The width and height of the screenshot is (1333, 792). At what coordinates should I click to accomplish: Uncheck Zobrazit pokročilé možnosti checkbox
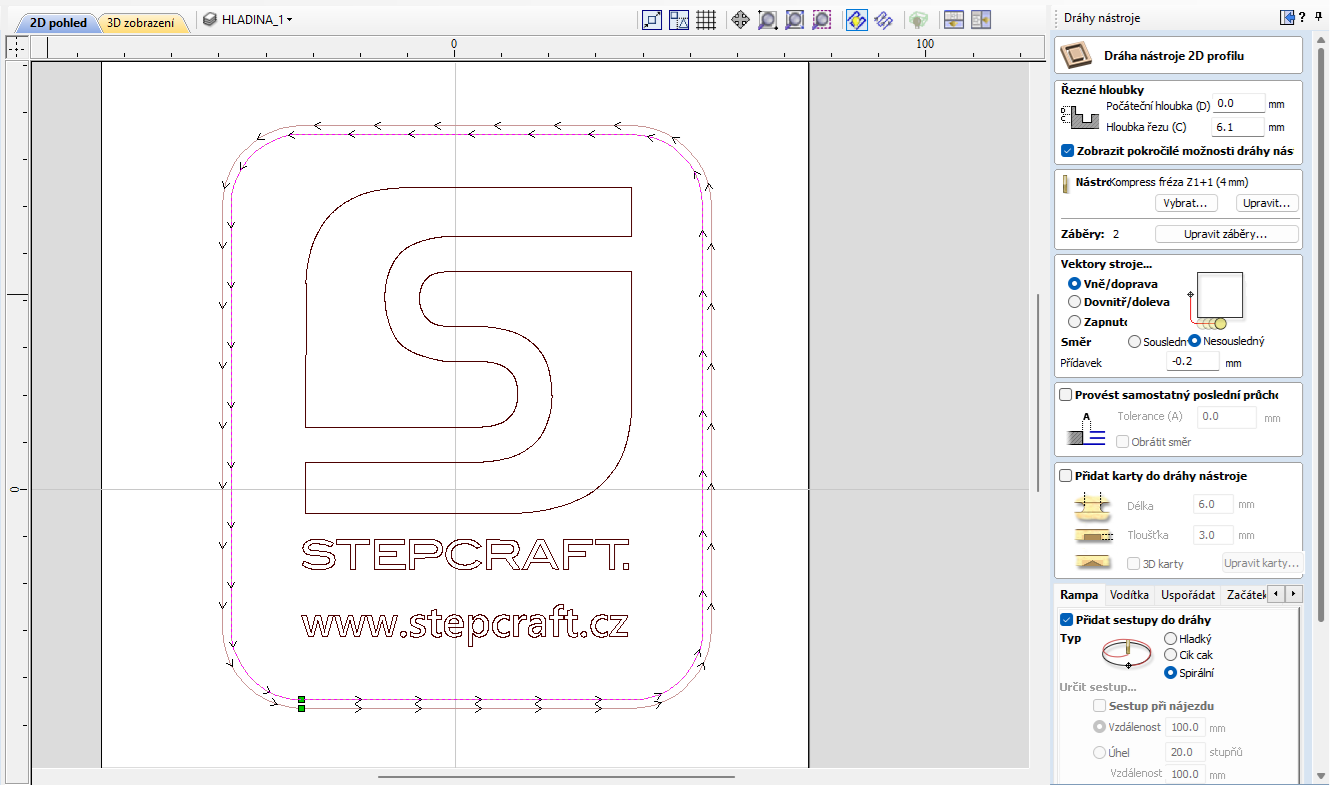(1066, 151)
